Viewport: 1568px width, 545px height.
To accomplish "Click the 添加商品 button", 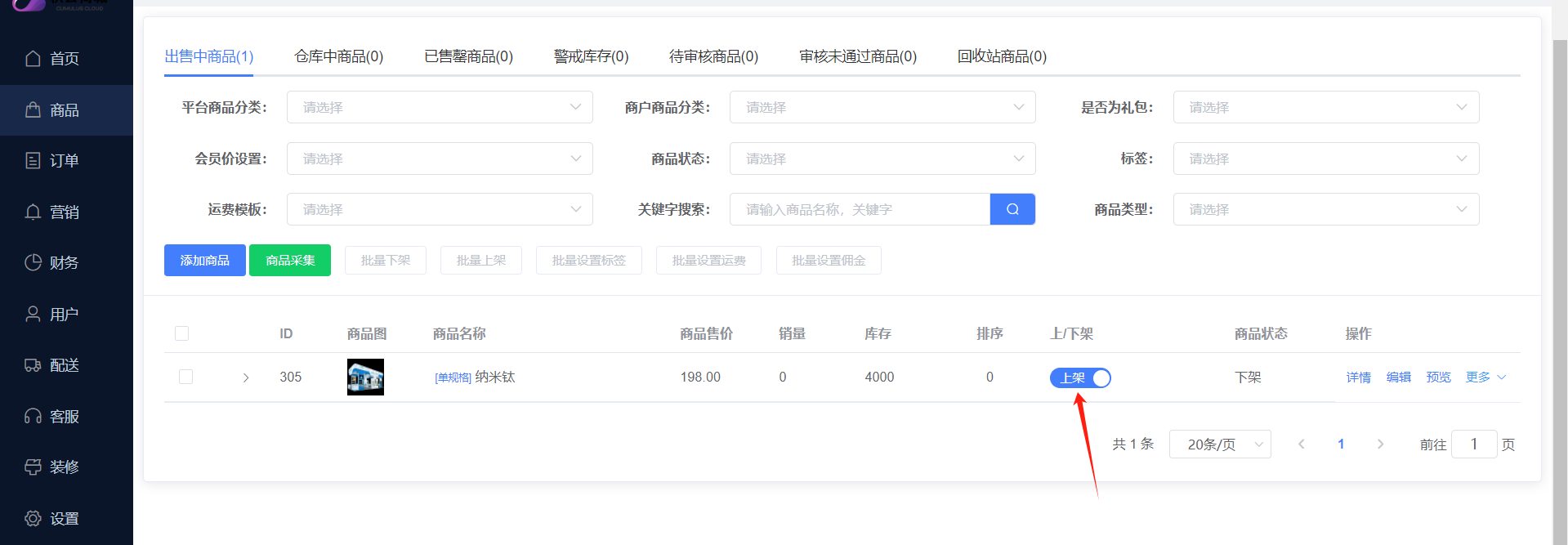I will tap(204, 261).
